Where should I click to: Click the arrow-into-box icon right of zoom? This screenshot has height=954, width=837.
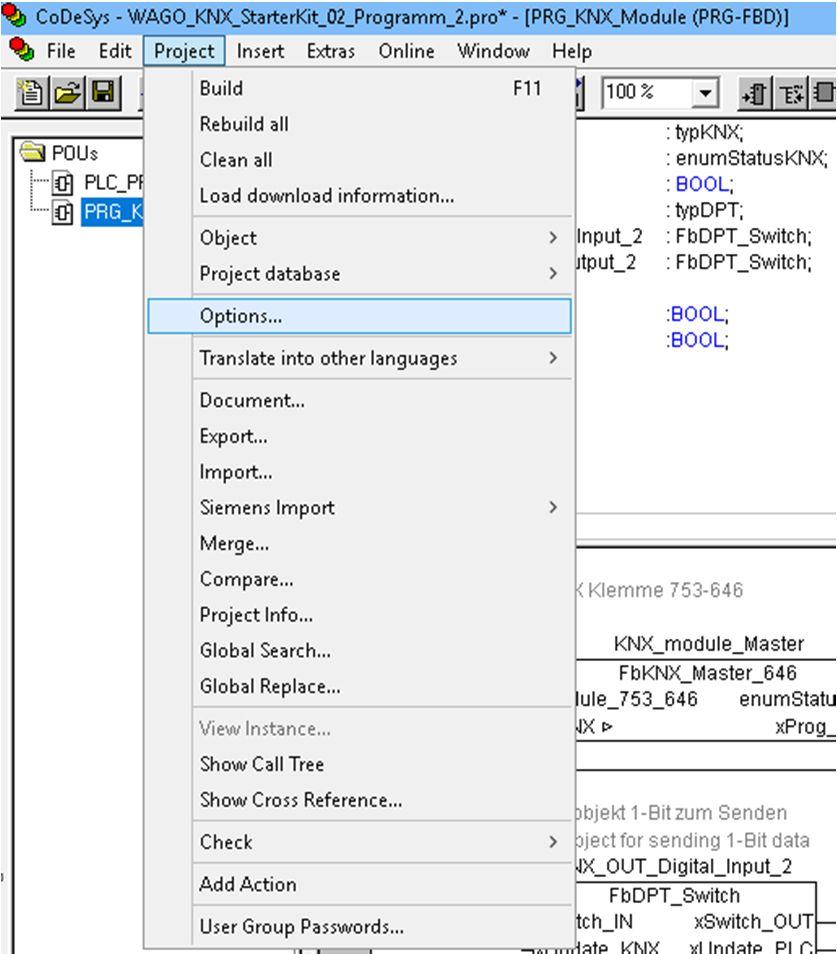[755, 94]
